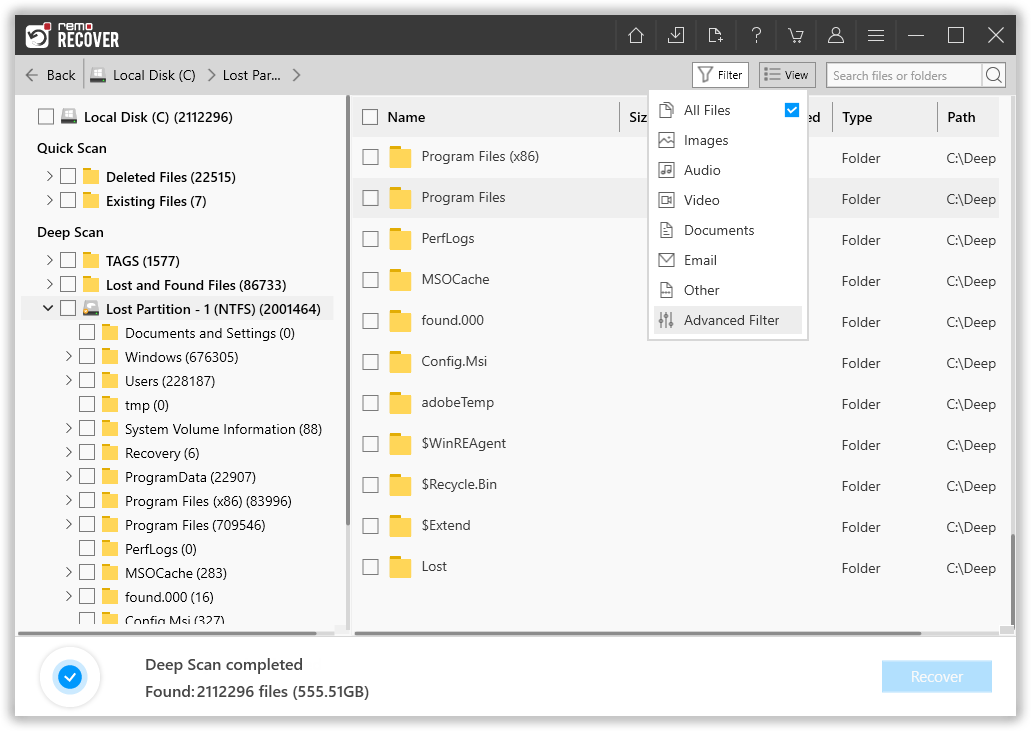Check the Lost and Found Files checkbox
1031x731 pixels.
[68, 284]
